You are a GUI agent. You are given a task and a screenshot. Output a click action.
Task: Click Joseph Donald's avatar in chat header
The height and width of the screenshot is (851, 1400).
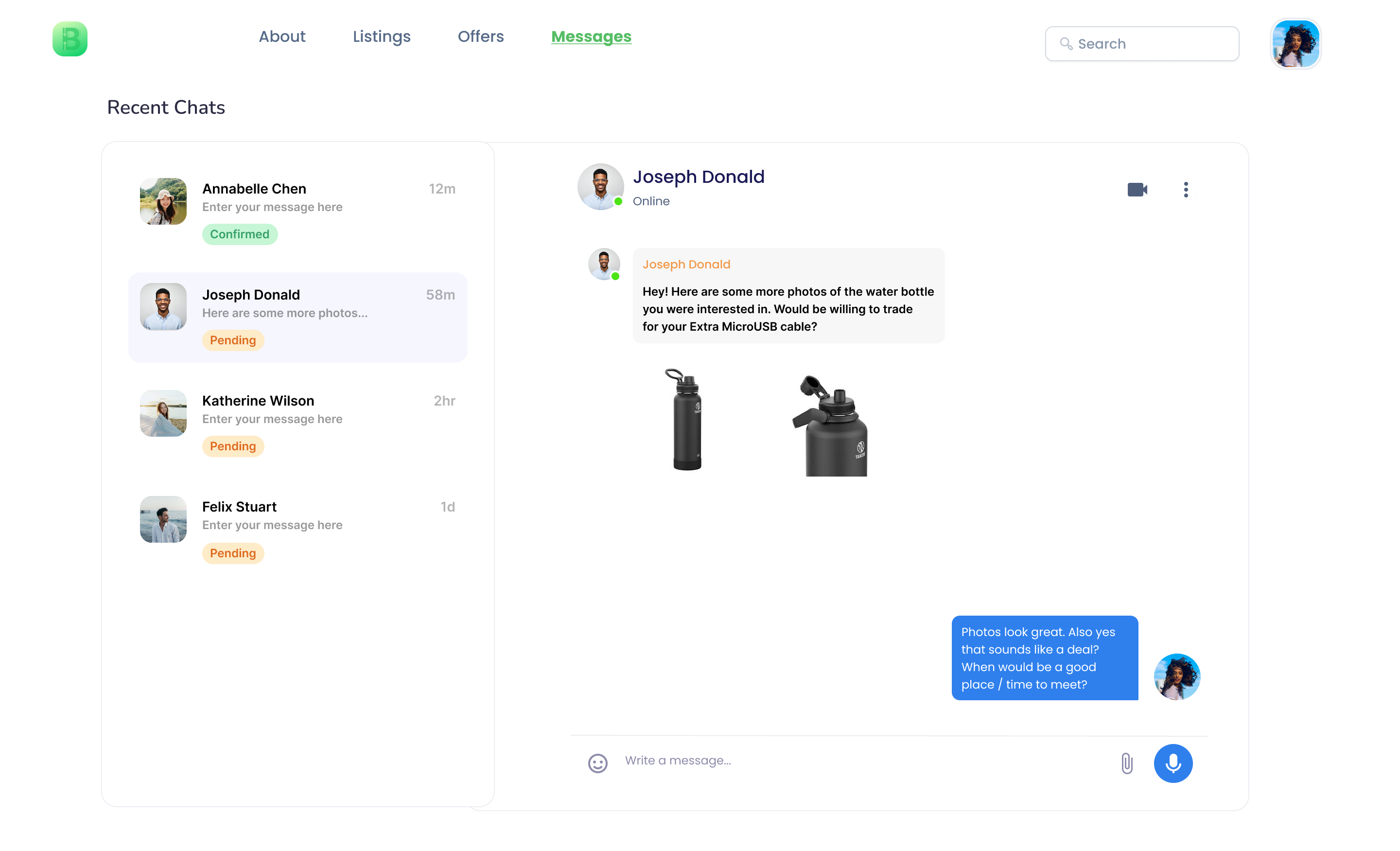click(600, 186)
